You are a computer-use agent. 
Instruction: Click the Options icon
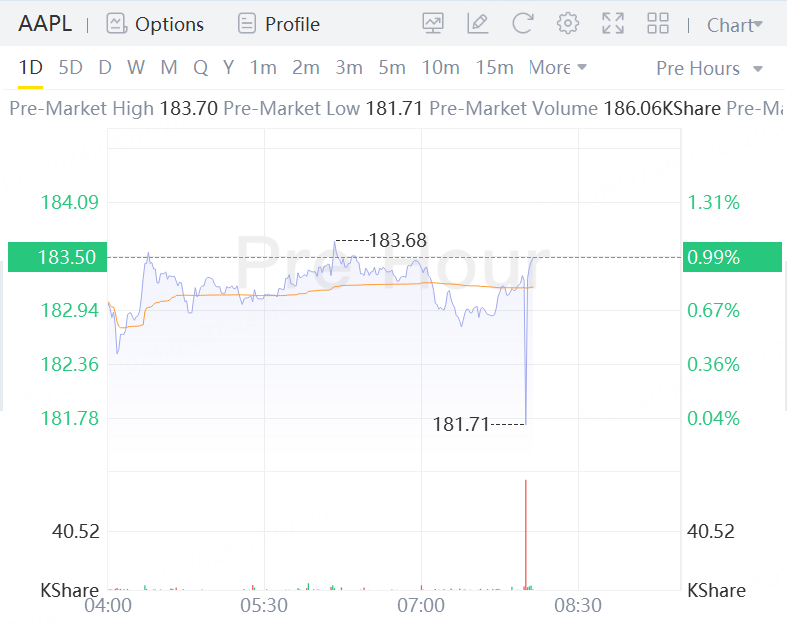pos(117,24)
